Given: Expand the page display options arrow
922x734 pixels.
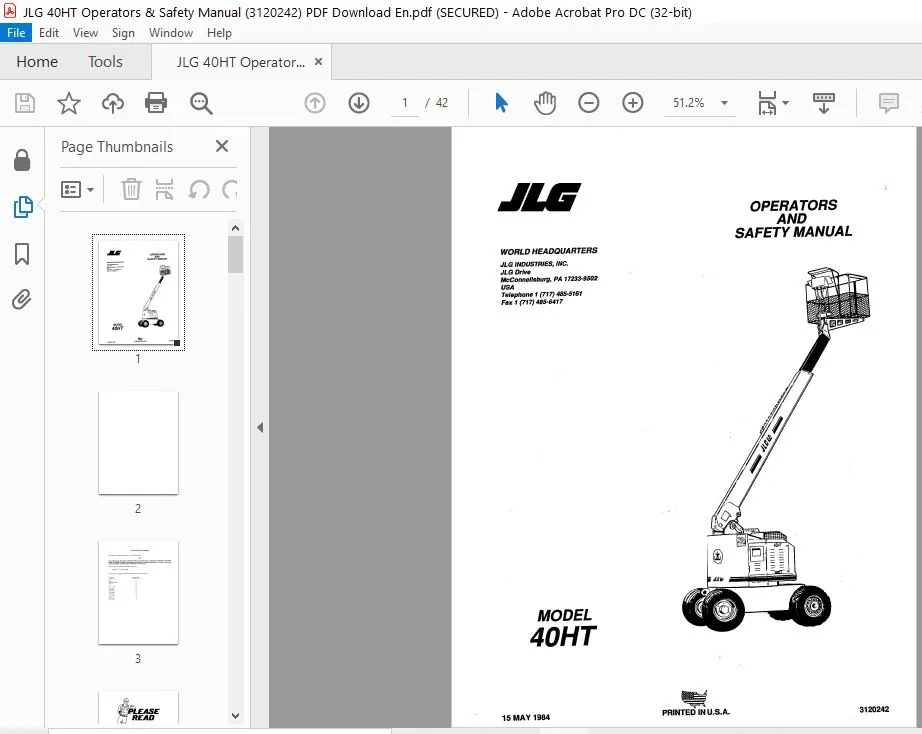Looking at the screenshot, I should [785, 103].
